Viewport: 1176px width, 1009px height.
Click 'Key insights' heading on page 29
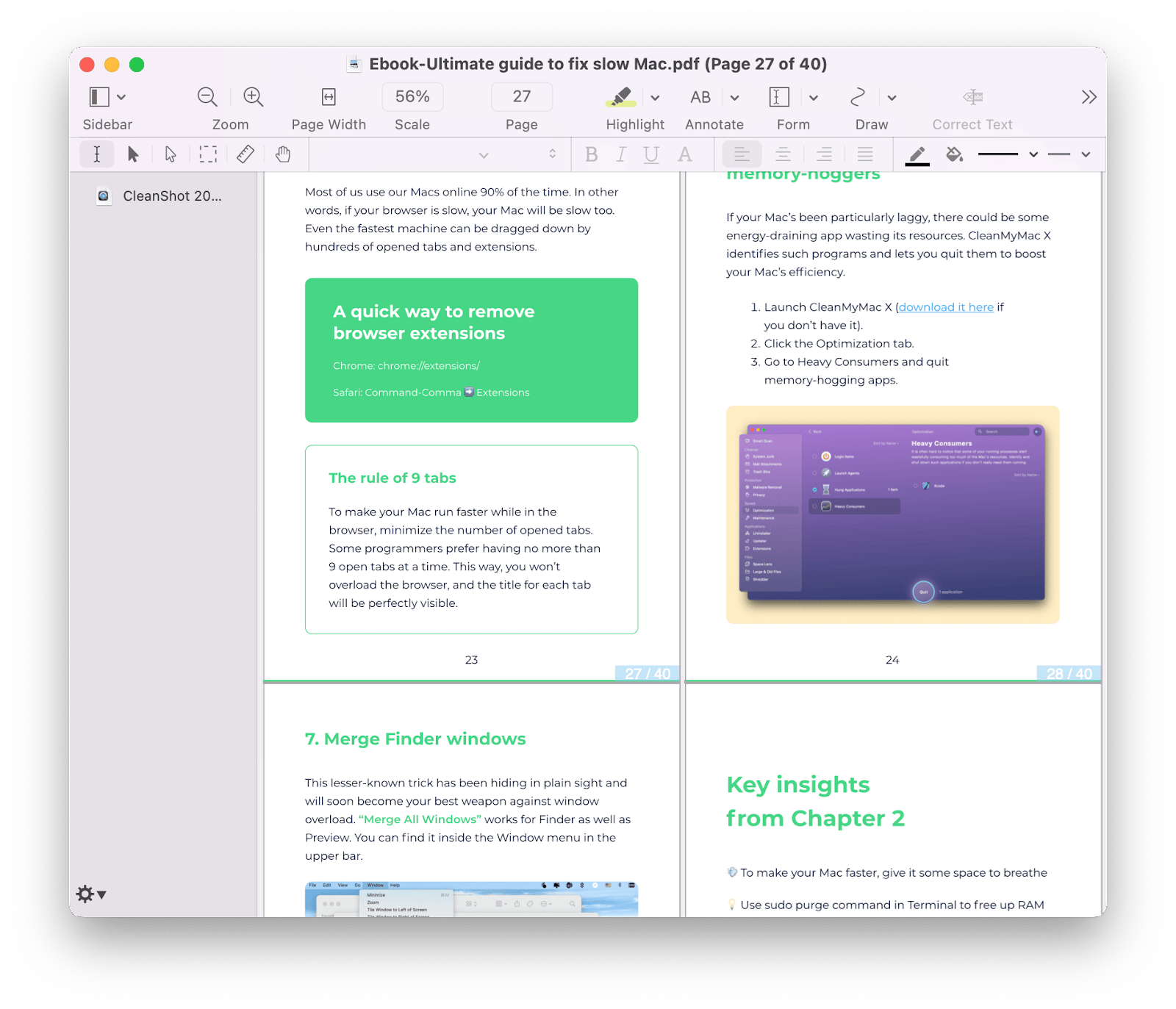[x=798, y=784]
